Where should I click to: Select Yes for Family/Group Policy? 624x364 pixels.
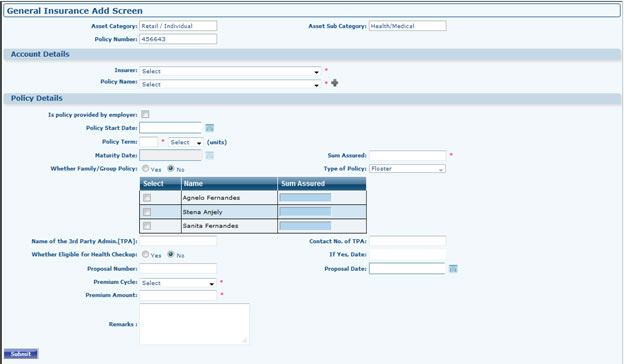(146, 169)
